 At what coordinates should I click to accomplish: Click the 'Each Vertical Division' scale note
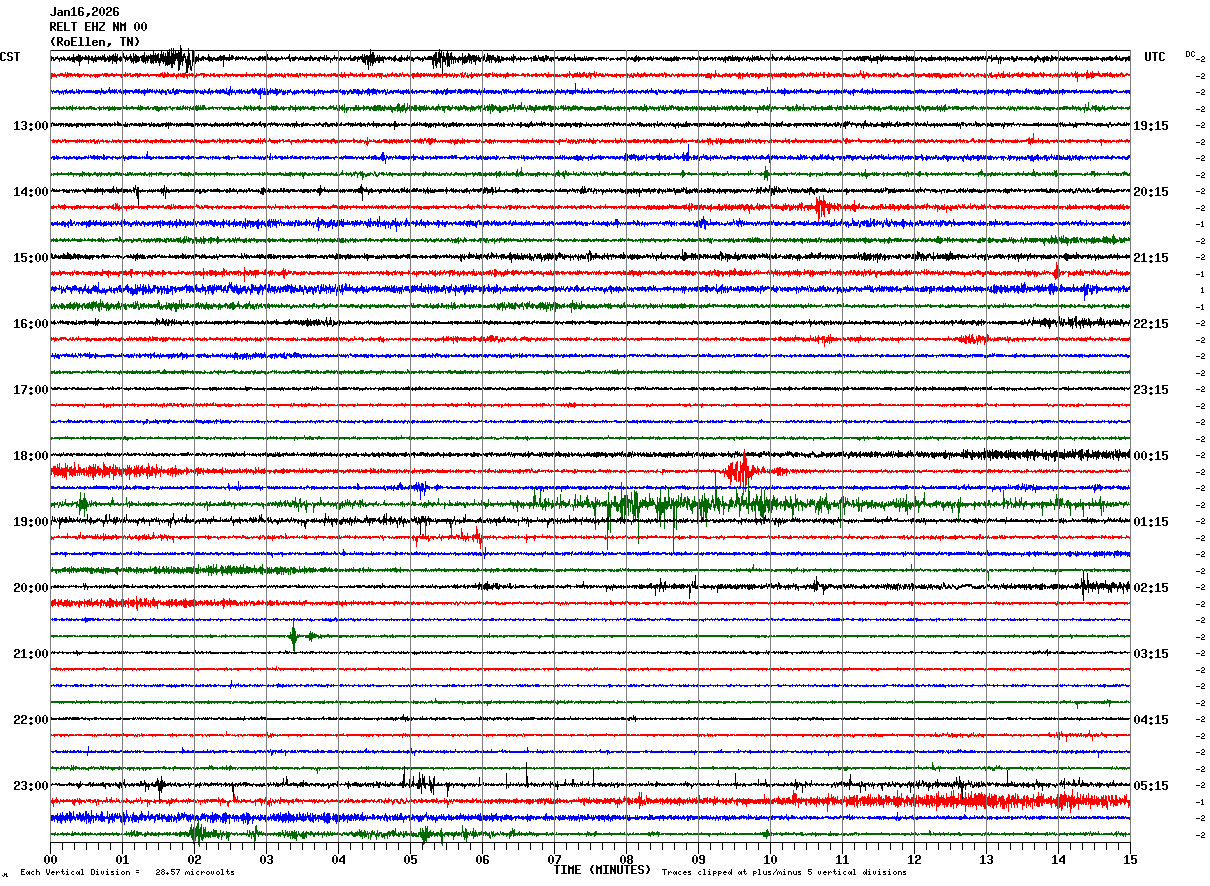pos(128,872)
